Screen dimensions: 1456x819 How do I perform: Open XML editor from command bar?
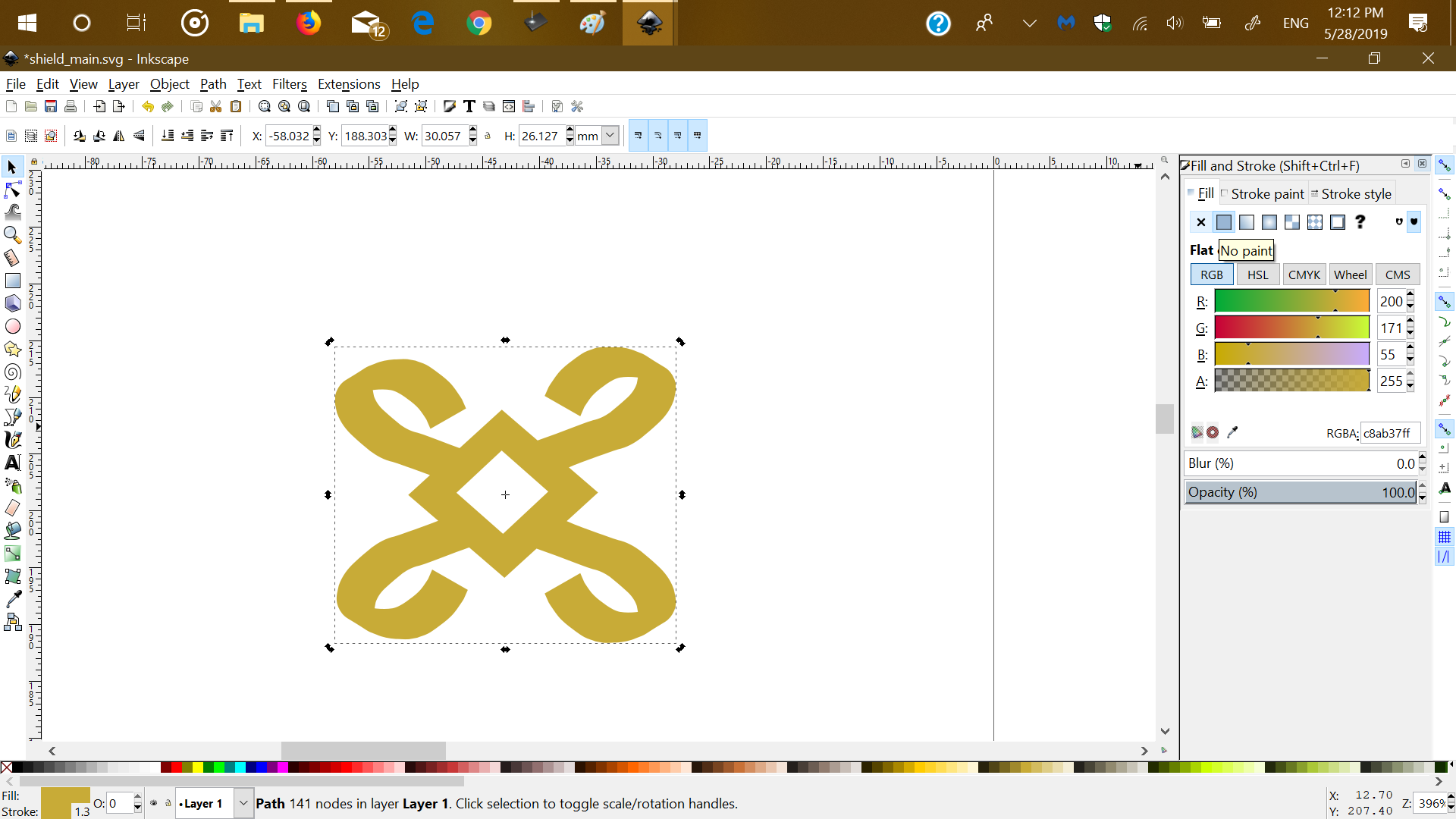pos(509,106)
